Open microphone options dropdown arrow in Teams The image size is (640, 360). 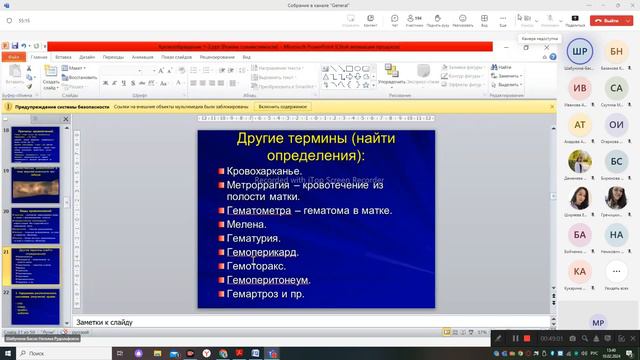[x=561, y=20]
